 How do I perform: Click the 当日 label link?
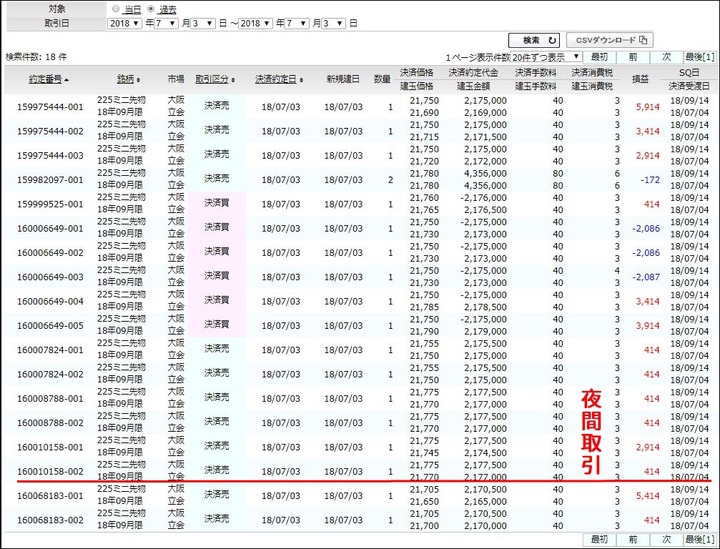pyautogui.click(x=133, y=9)
